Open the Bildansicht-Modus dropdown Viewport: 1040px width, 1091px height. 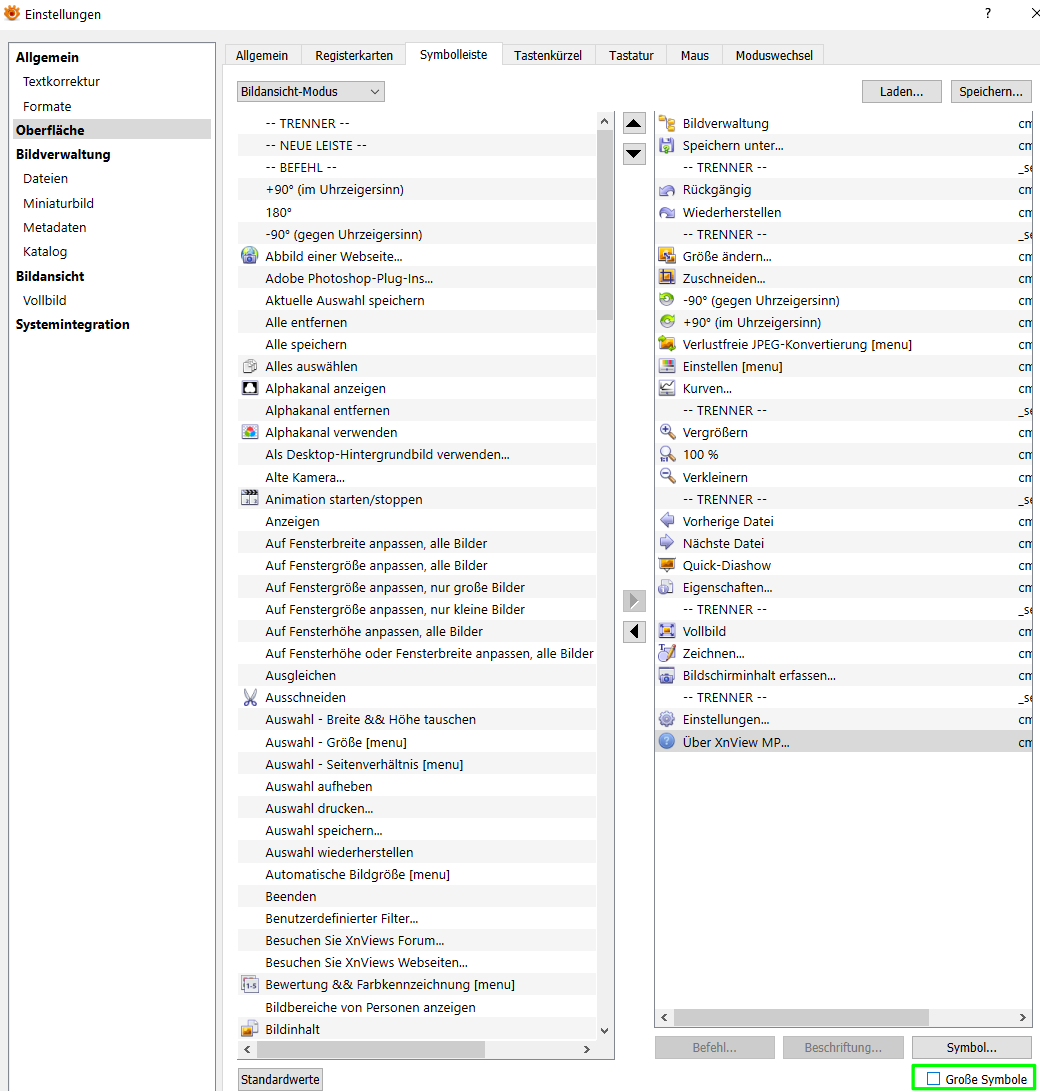(311, 92)
